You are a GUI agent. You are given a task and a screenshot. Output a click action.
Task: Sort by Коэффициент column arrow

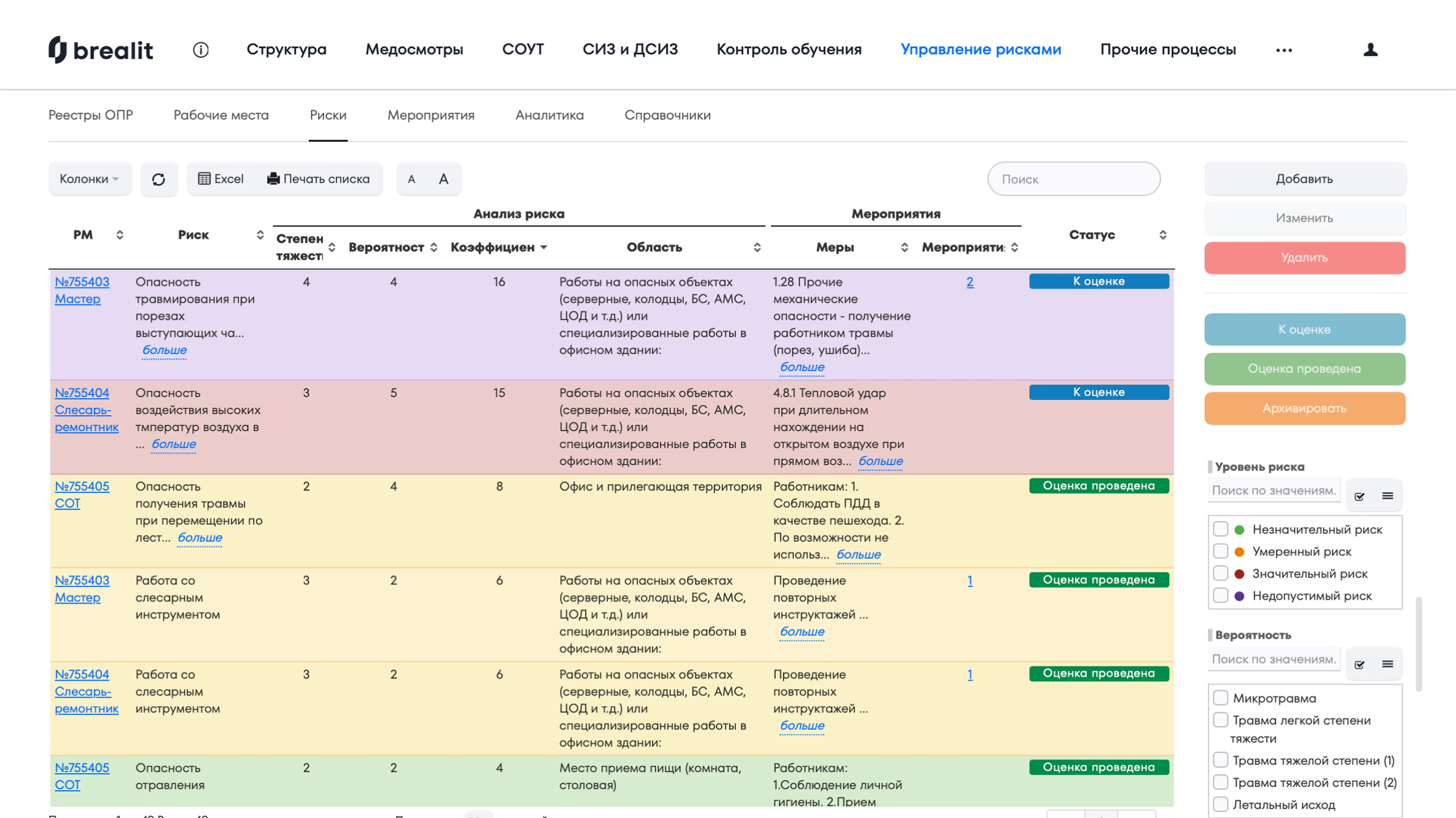pyautogui.click(x=544, y=247)
